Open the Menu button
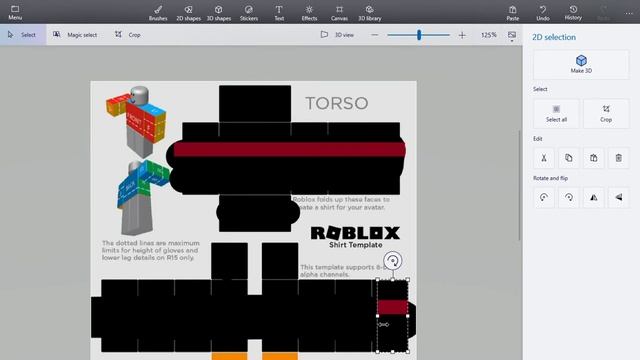The height and width of the screenshot is (360, 640). click(x=15, y=12)
